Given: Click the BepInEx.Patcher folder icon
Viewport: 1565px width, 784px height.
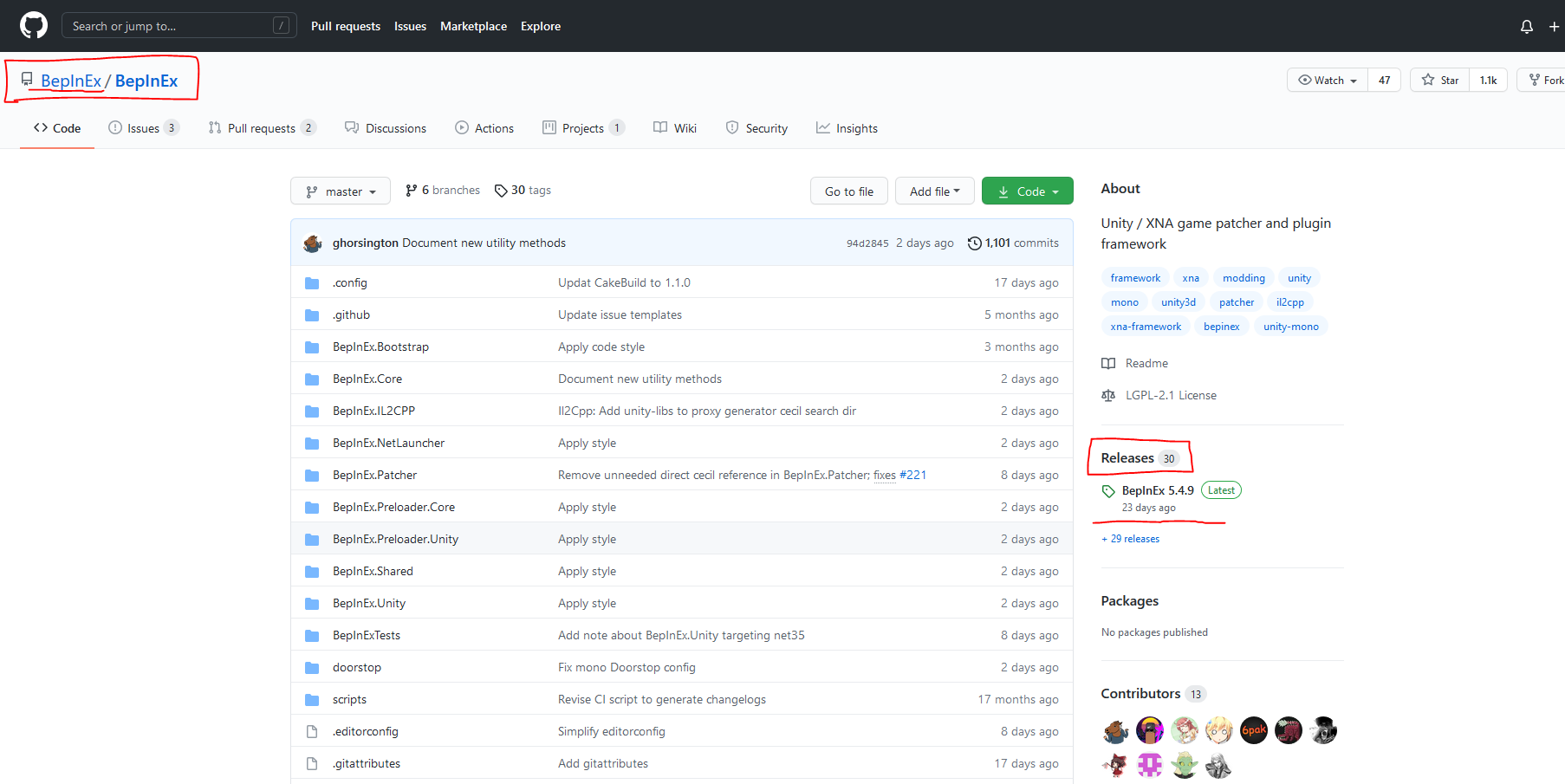Looking at the screenshot, I should click(312, 476).
